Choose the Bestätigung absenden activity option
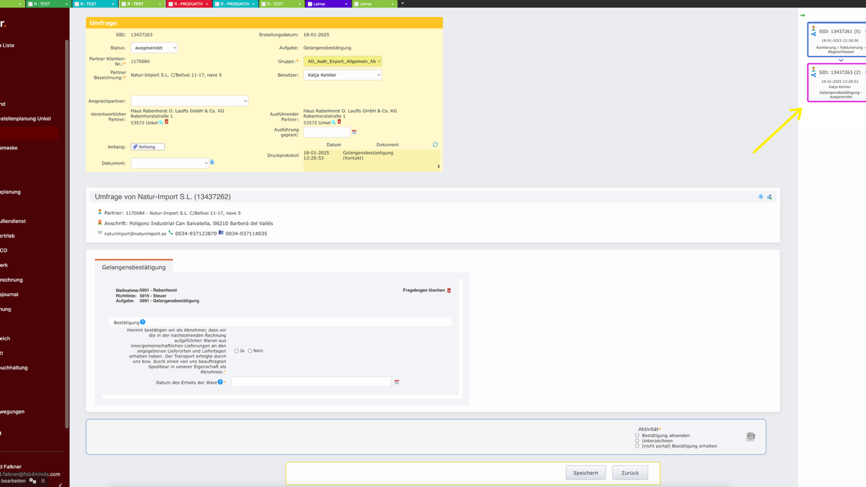Viewport: 866px width, 487px height. tap(637, 435)
